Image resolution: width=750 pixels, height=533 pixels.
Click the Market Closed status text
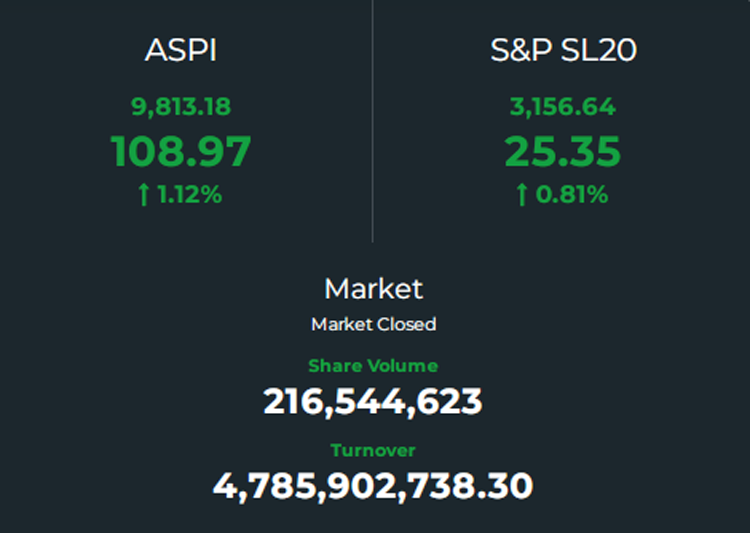point(374,324)
